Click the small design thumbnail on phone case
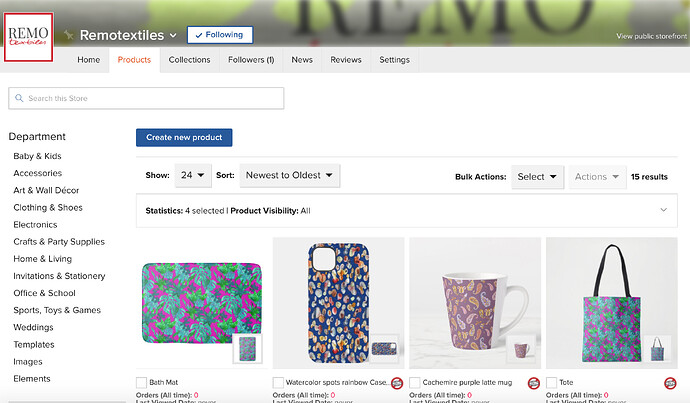Screen dimensions: 690x403 click(x=384, y=349)
